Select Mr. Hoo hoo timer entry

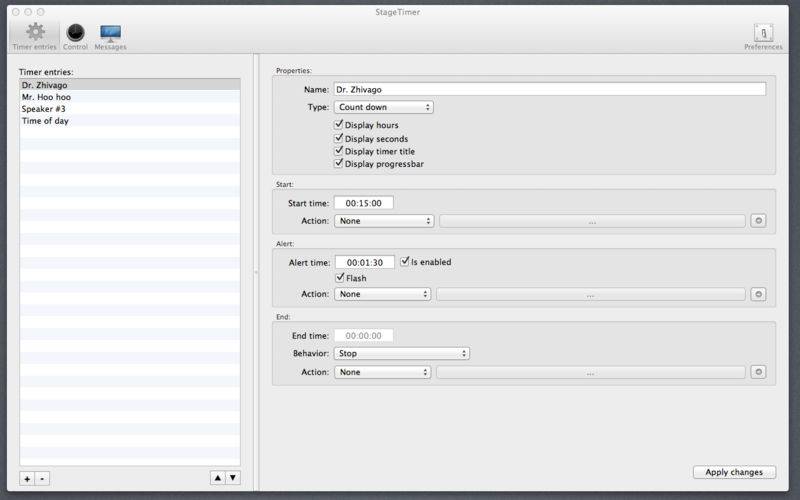[x=46, y=97]
